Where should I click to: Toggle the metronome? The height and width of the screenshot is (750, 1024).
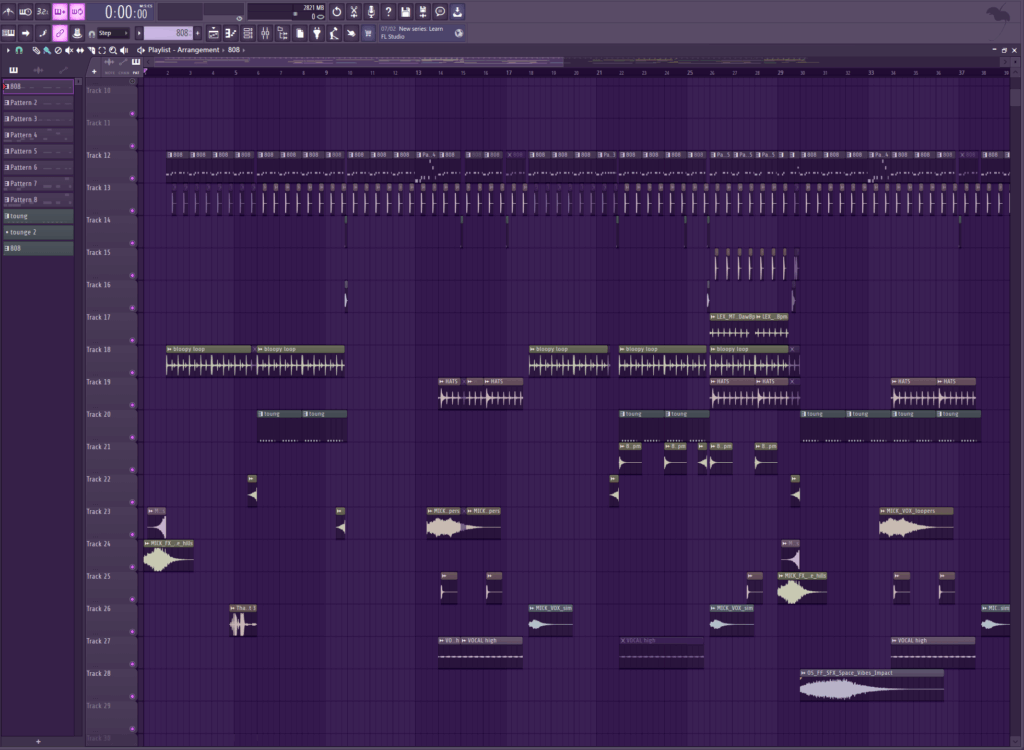pyautogui.click(x=8, y=11)
